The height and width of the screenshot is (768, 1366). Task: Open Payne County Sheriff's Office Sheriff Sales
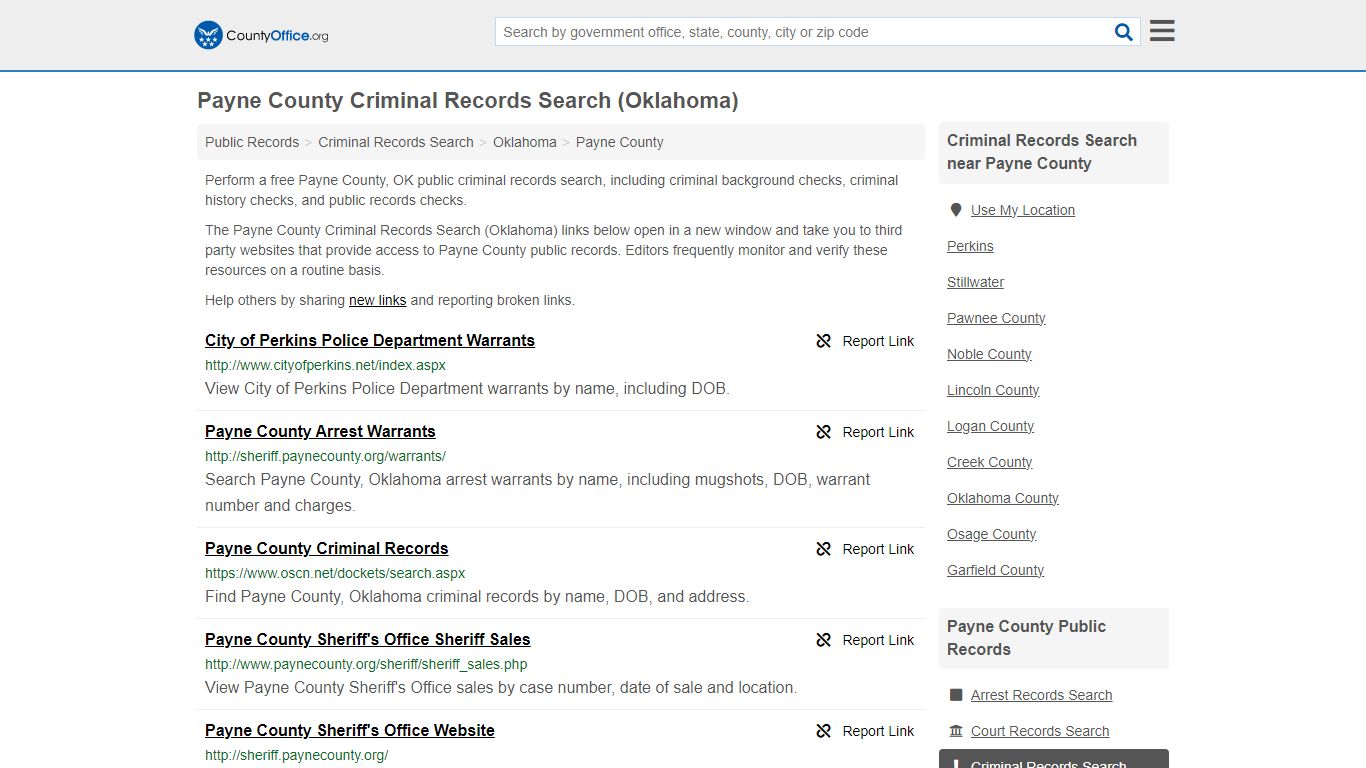tap(368, 639)
